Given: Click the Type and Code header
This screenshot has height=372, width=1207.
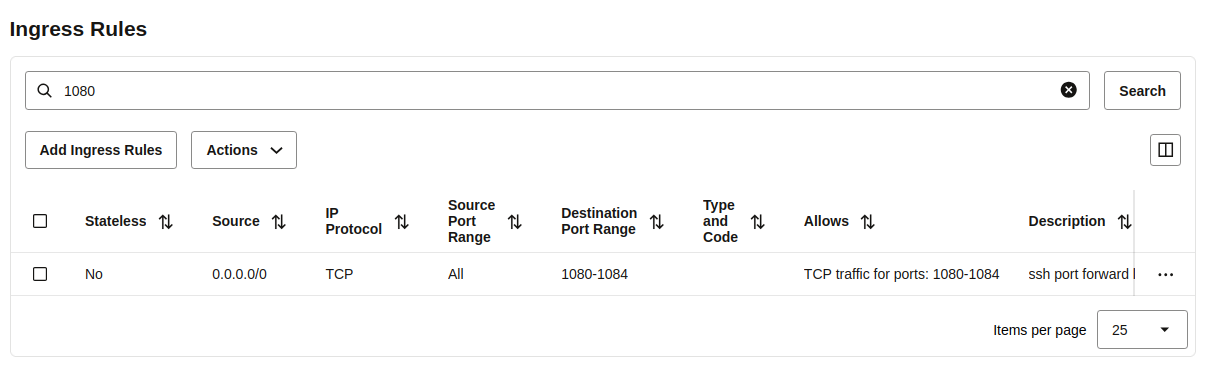Looking at the screenshot, I should pos(721,222).
